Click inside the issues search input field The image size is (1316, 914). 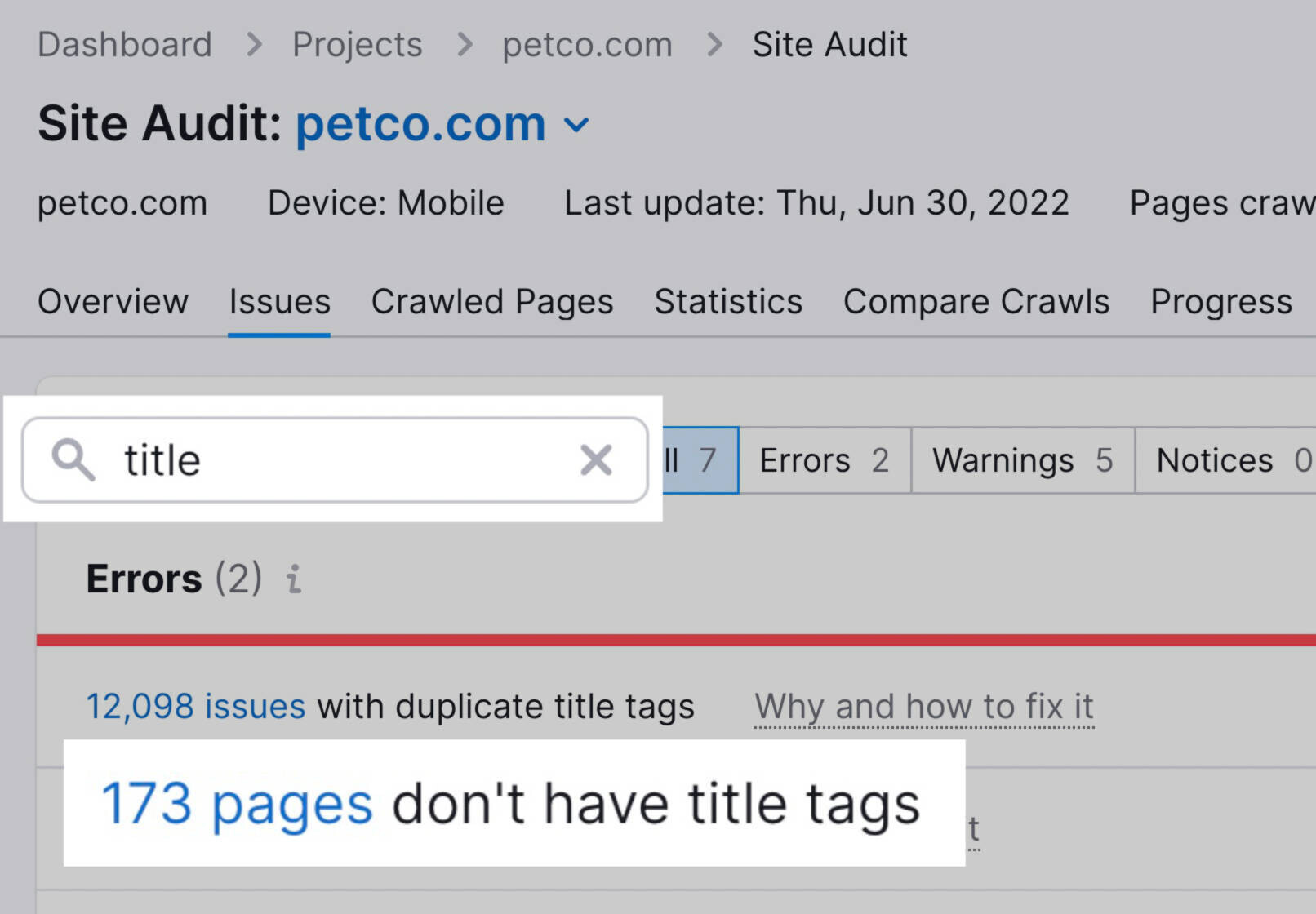(x=327, y=460)
